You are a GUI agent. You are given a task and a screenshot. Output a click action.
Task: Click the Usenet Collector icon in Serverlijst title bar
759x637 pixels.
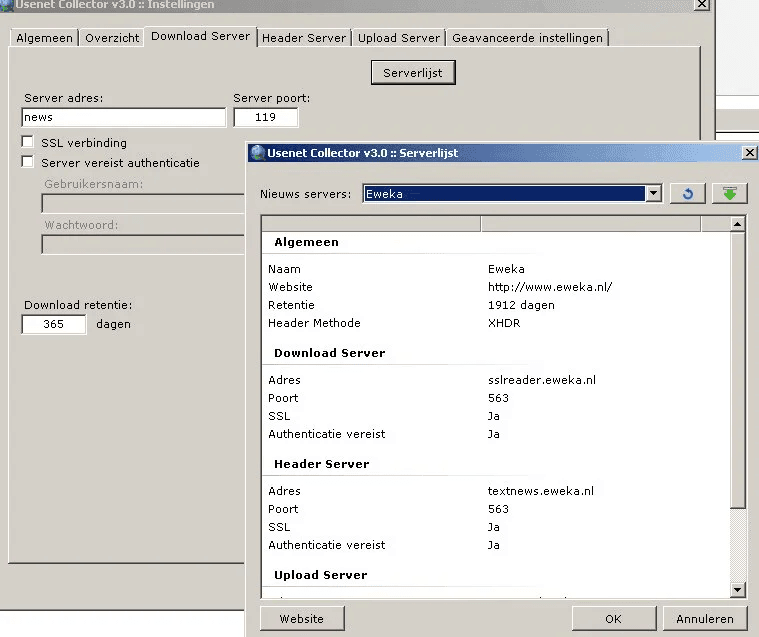tap(258, 153)
